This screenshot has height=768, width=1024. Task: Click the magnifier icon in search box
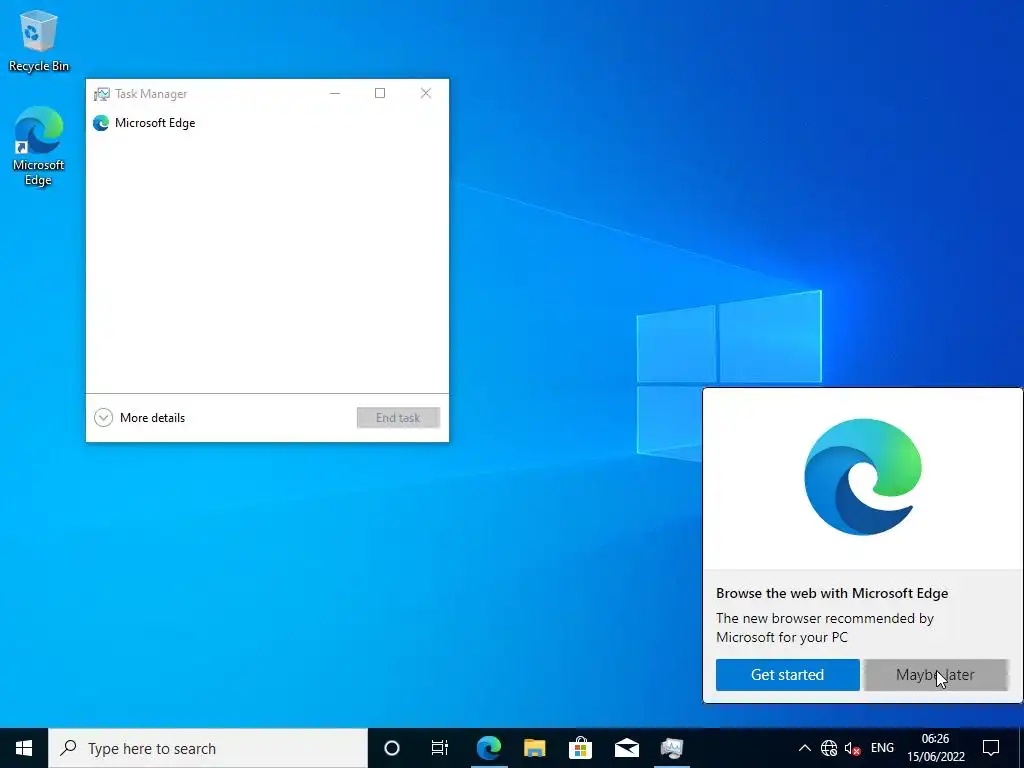click(x=68, y=748)
